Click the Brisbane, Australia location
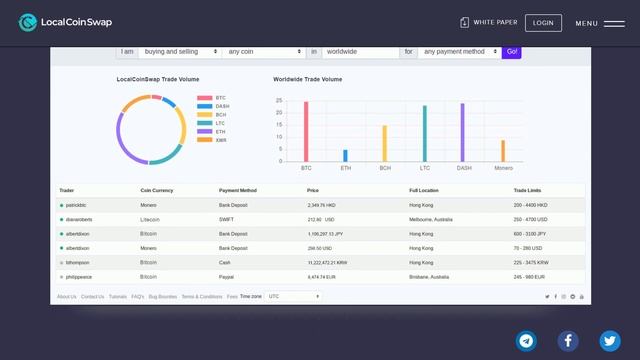Viewport: 640px width, 360px height. coord(429,277)
